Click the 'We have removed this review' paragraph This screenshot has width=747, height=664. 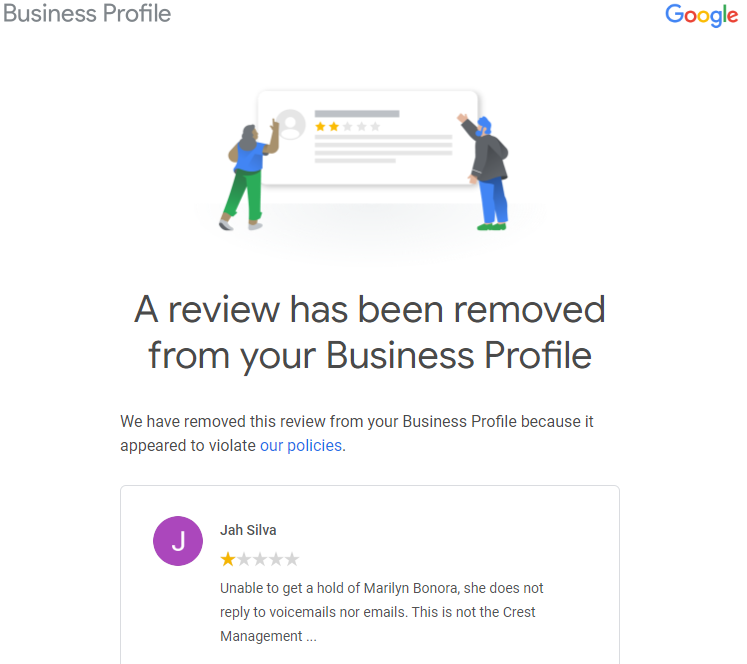coord(357,433)
